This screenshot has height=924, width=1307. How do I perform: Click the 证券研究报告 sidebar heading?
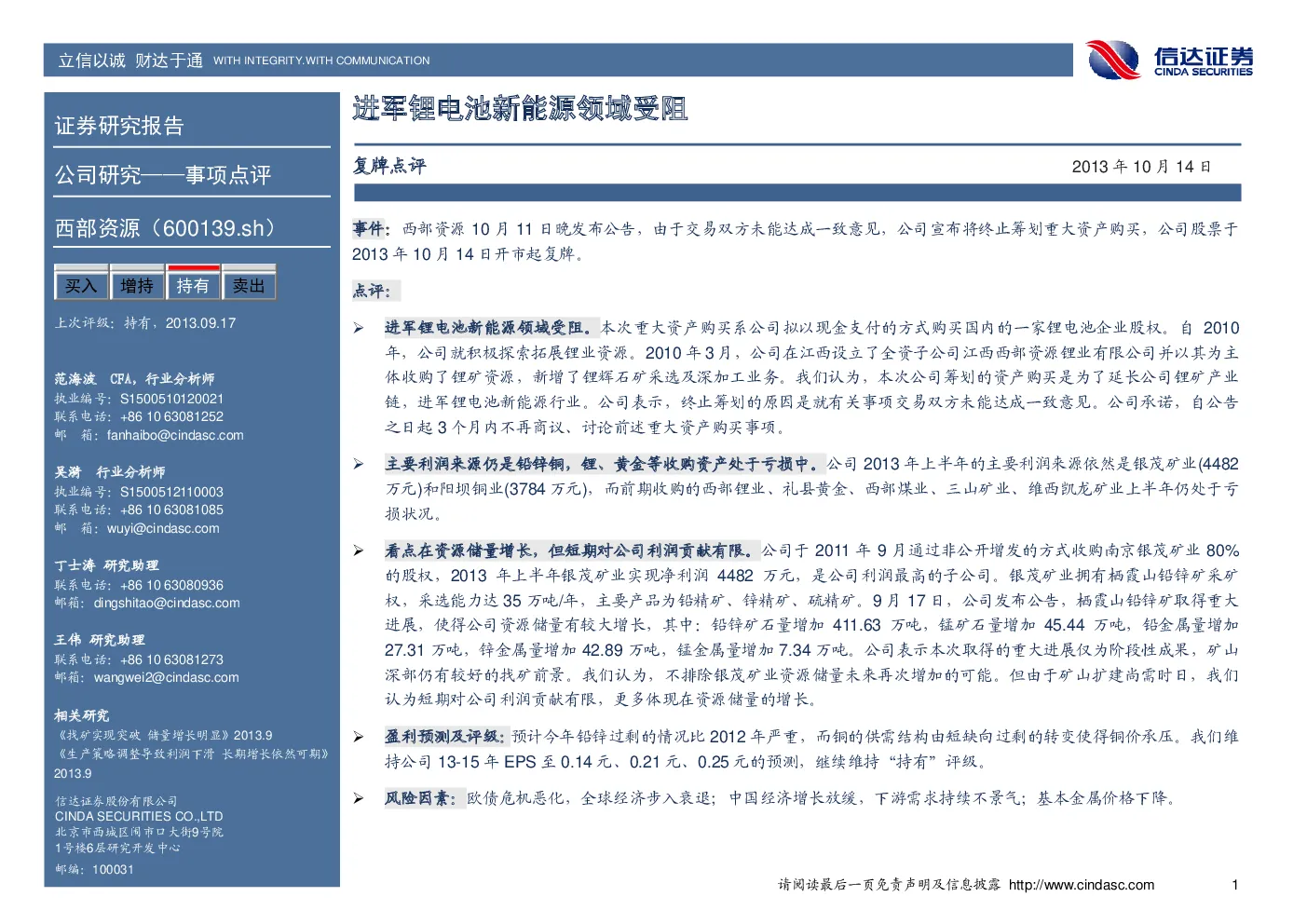(x=119, y=126)
